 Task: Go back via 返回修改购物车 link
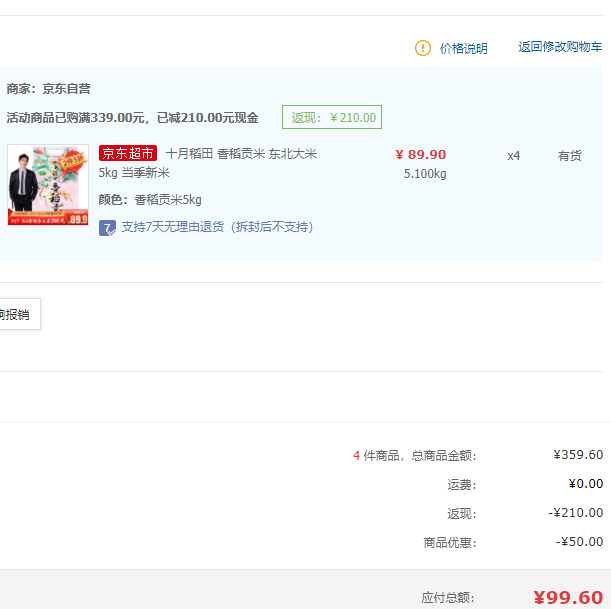560,47
